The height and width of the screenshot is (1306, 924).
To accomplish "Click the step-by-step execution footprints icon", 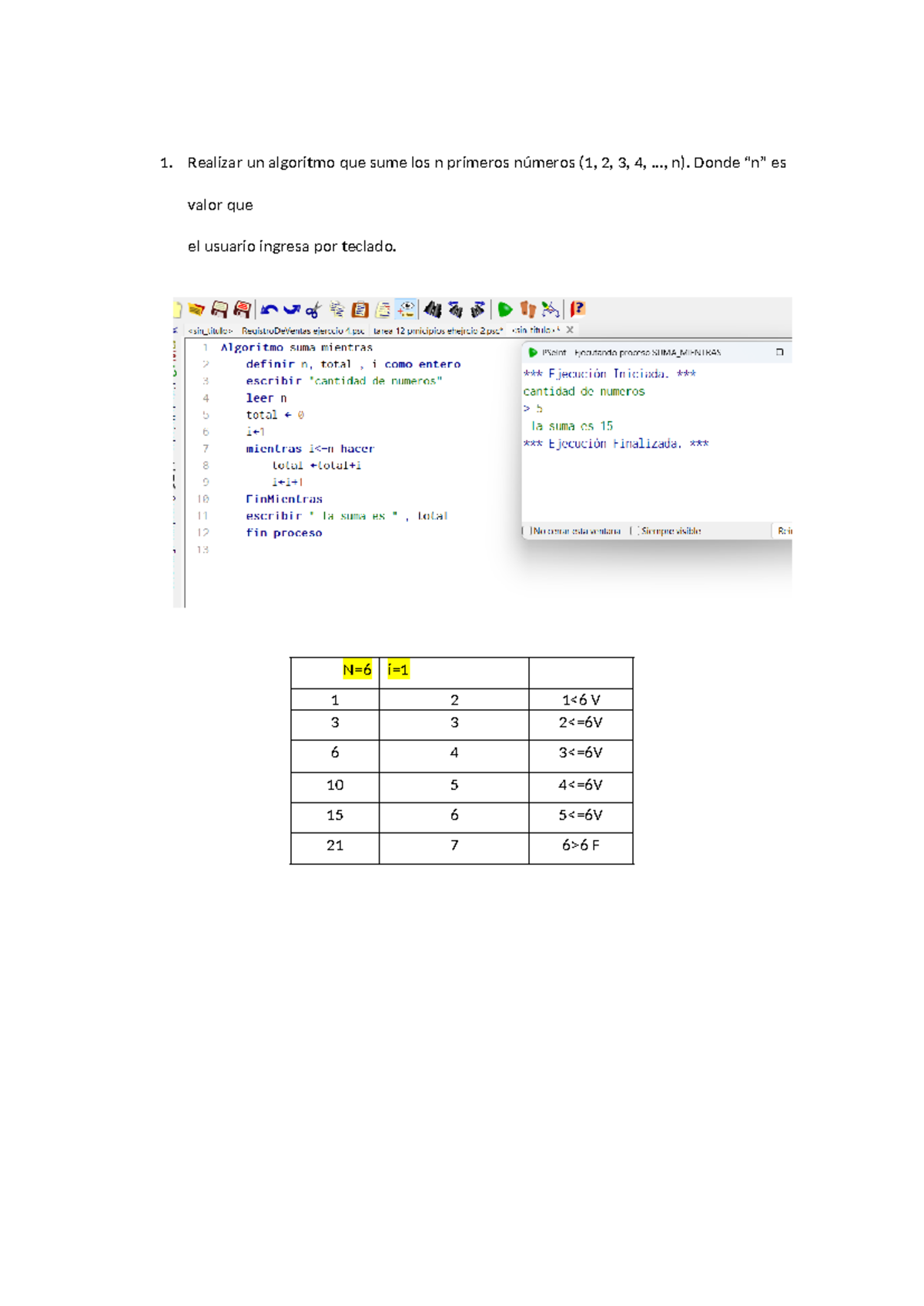I will (527, 310).
